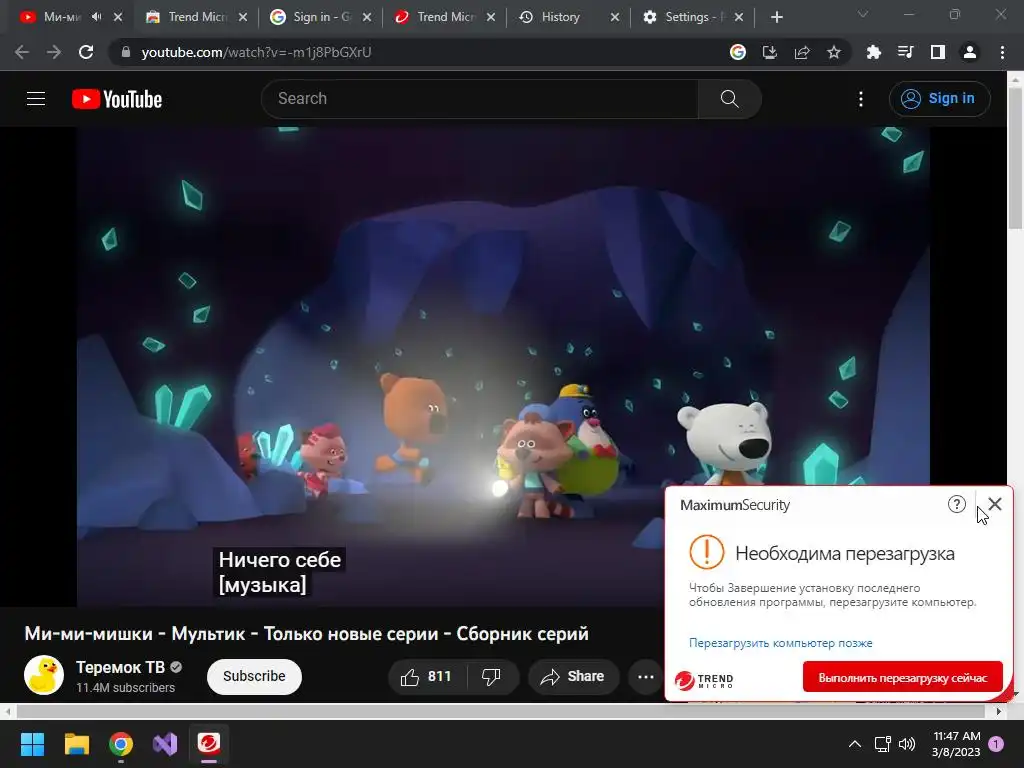The width and height of the screenshot is (1024, 768).
Task: Open the volume control in system tray
Action: [x=906, y=744]
